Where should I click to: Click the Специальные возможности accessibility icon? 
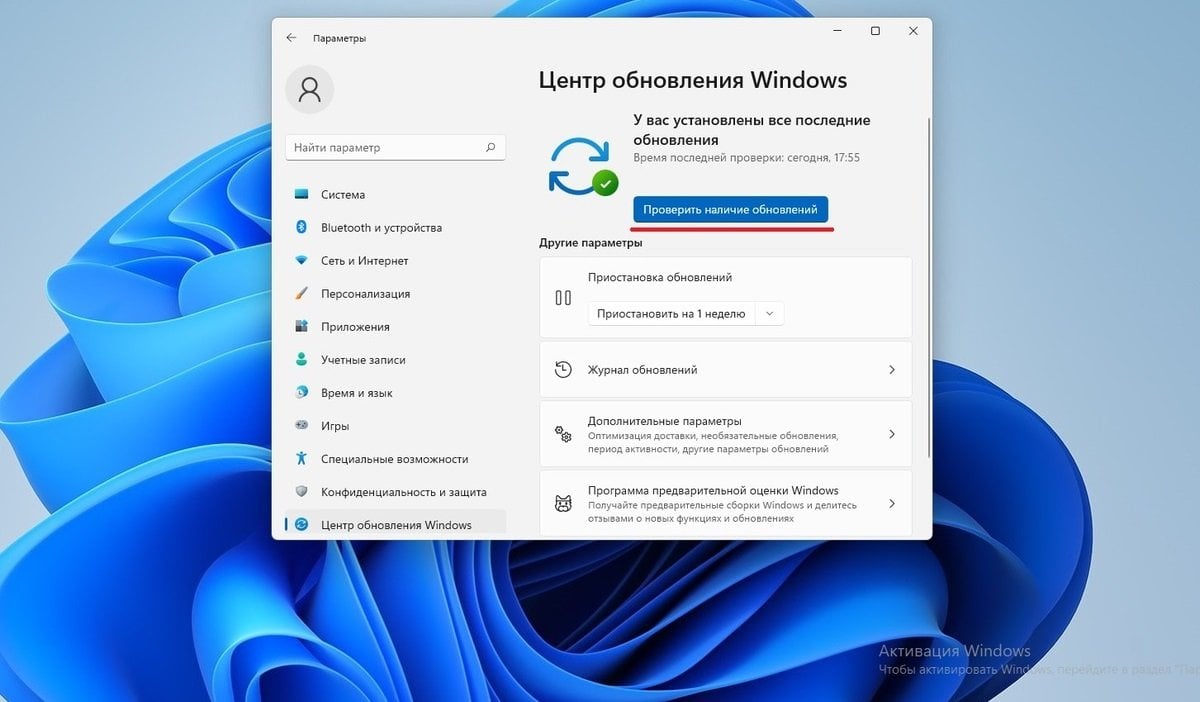pyautogui.click(x=301, y=459)
